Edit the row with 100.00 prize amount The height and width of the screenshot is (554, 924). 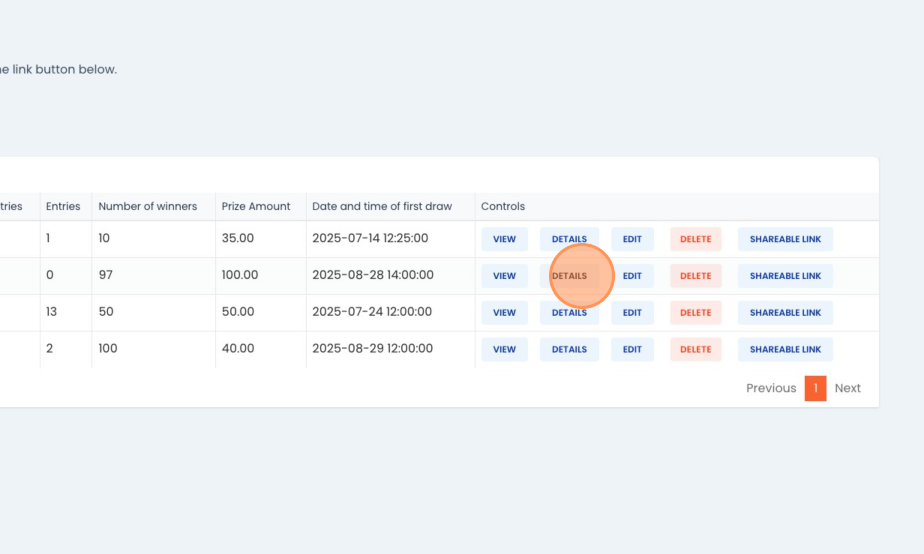point(632,276)
